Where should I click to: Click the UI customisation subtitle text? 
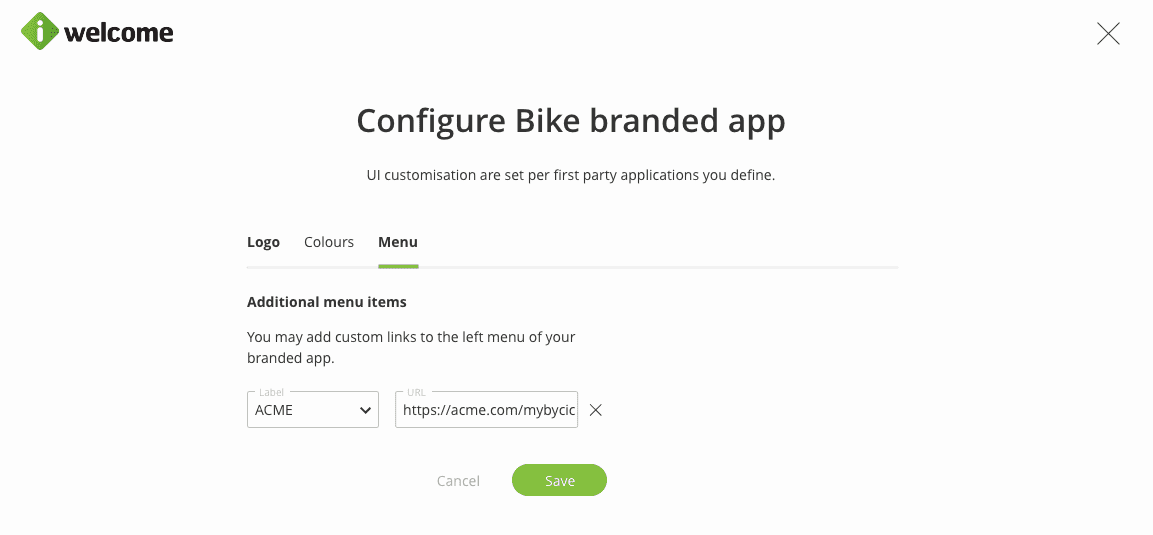(x=571, y=175)
